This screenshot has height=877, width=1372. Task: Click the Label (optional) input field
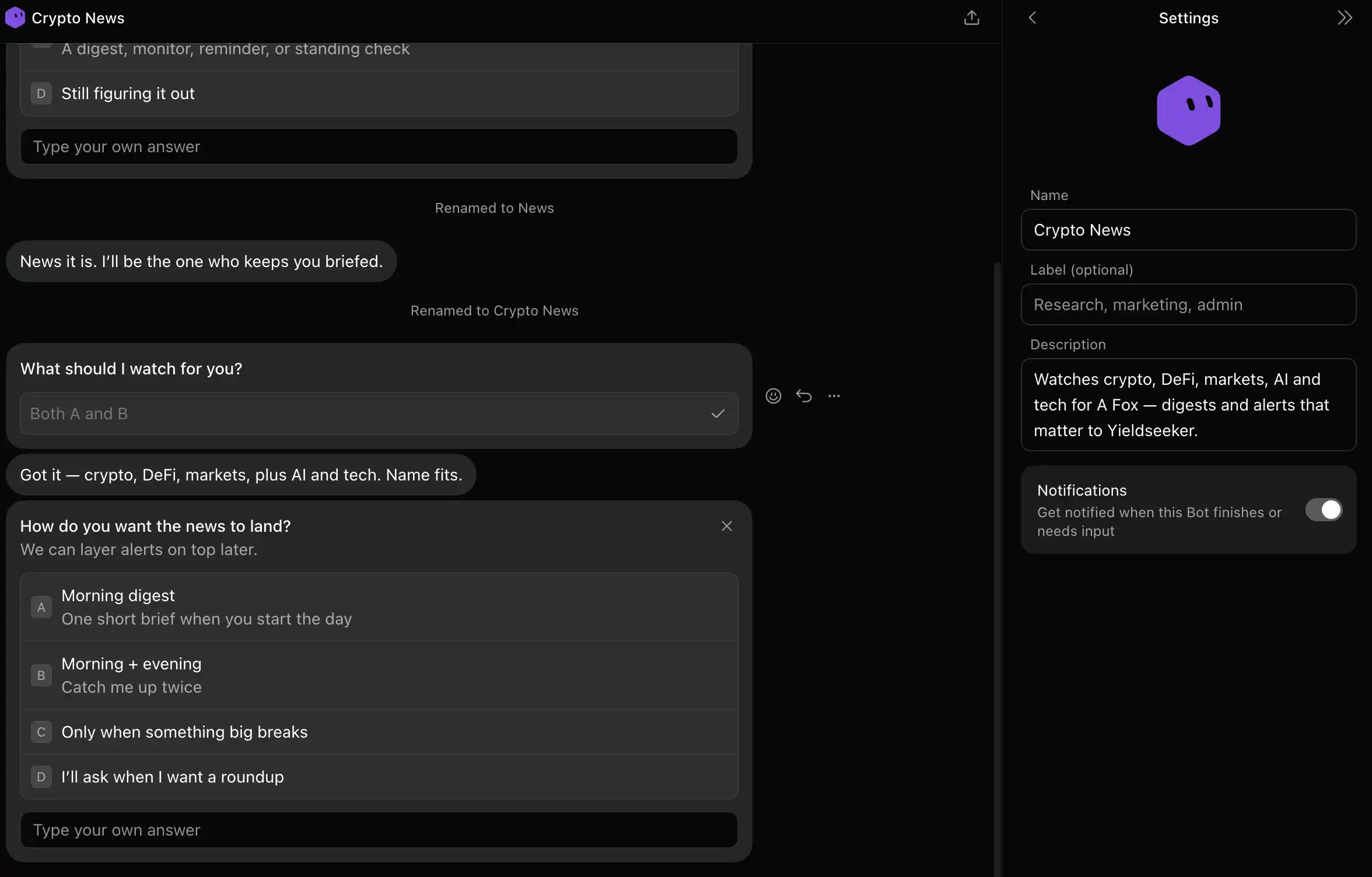tap(1188, 304)
